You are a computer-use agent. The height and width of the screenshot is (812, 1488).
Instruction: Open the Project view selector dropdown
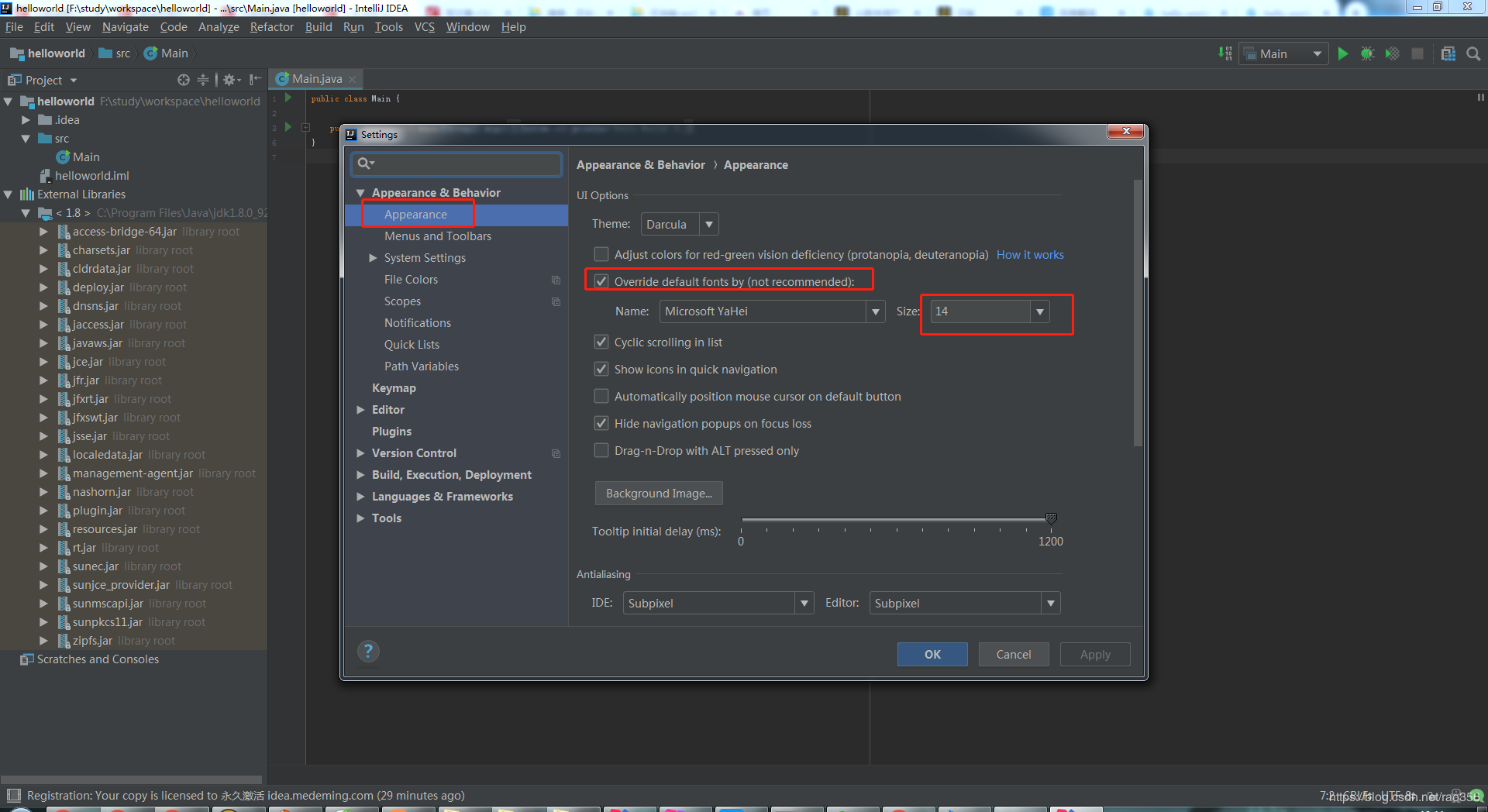coord(43,80)
